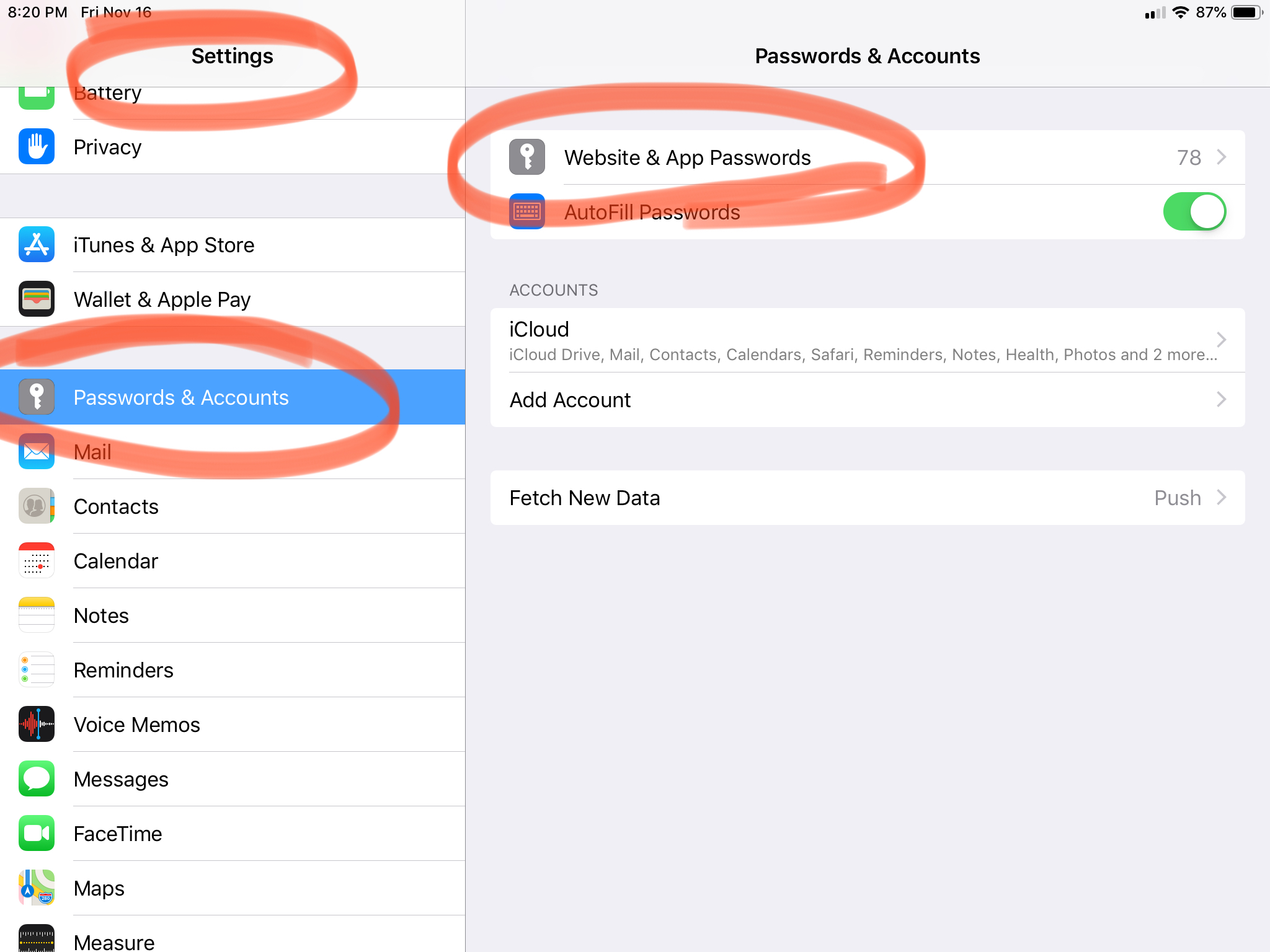
Task: Open the Notes settings entry
Action: [102, 615]
